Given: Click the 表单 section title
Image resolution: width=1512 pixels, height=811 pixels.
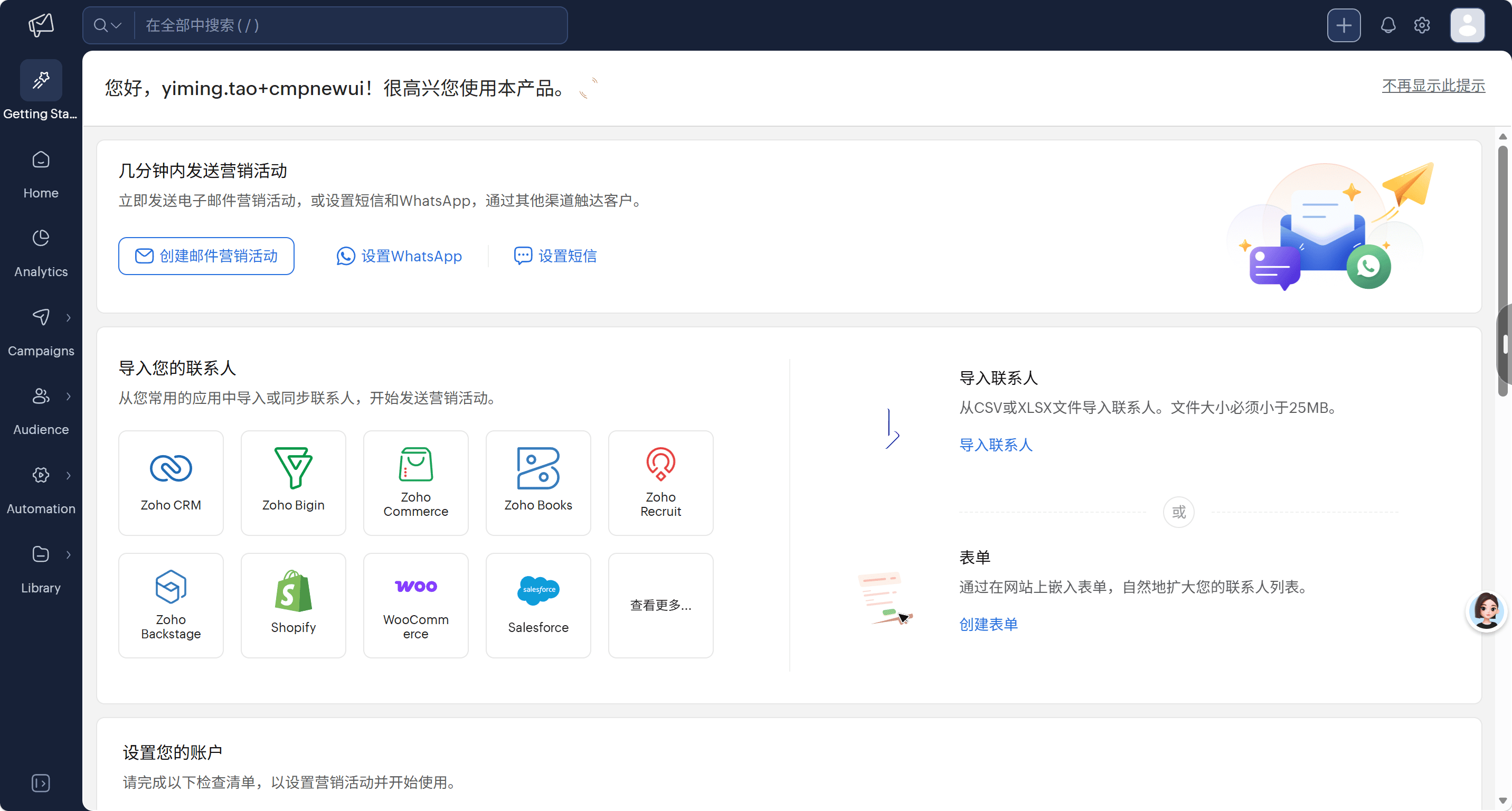Looking at the screenshot, I should click(975, 557).
